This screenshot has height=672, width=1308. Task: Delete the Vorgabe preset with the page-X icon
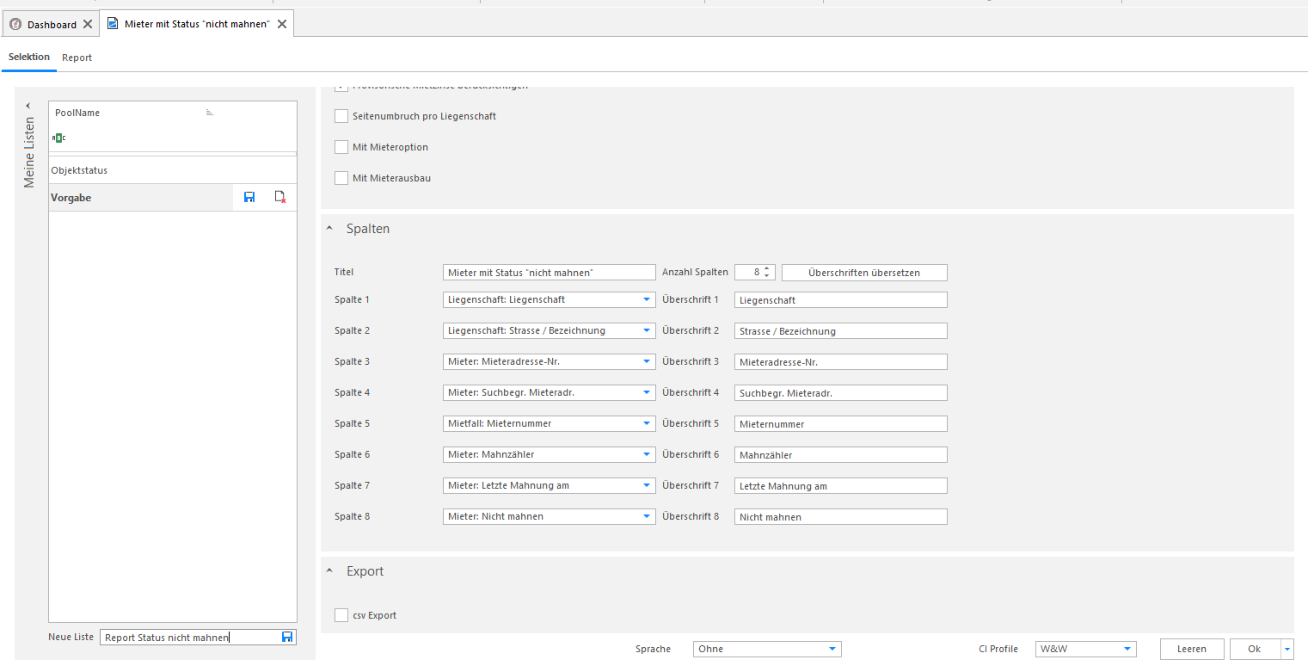click(x=281, y=198)
